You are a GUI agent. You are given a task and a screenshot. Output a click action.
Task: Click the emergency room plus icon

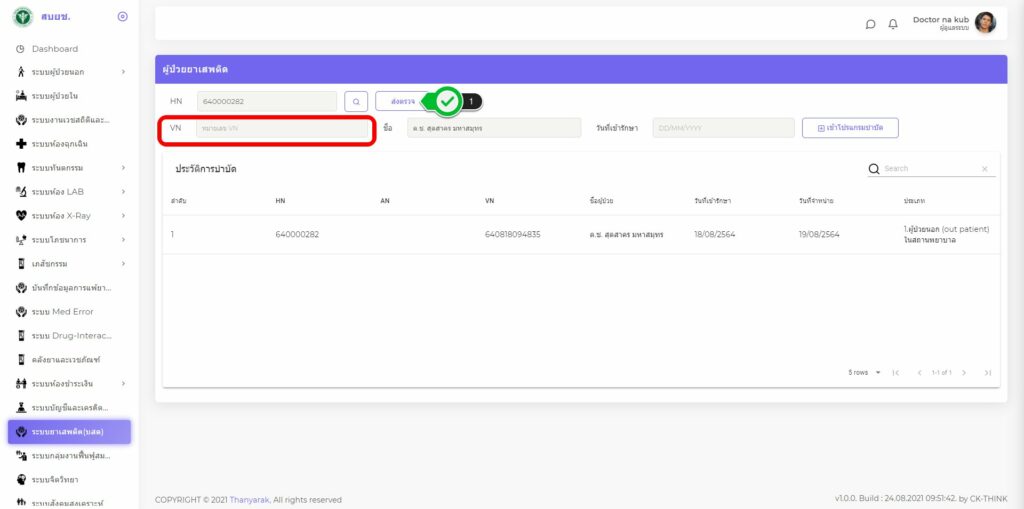(x=21, y=144)
